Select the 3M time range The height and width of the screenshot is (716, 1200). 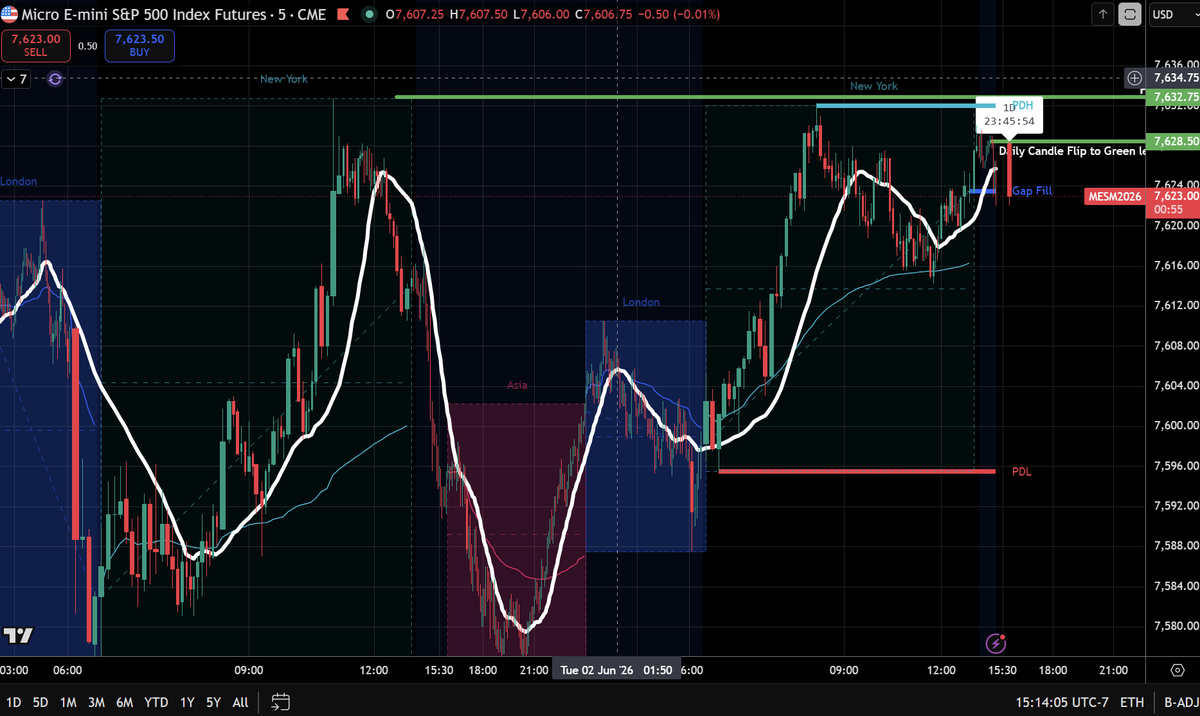coord(97,702)
